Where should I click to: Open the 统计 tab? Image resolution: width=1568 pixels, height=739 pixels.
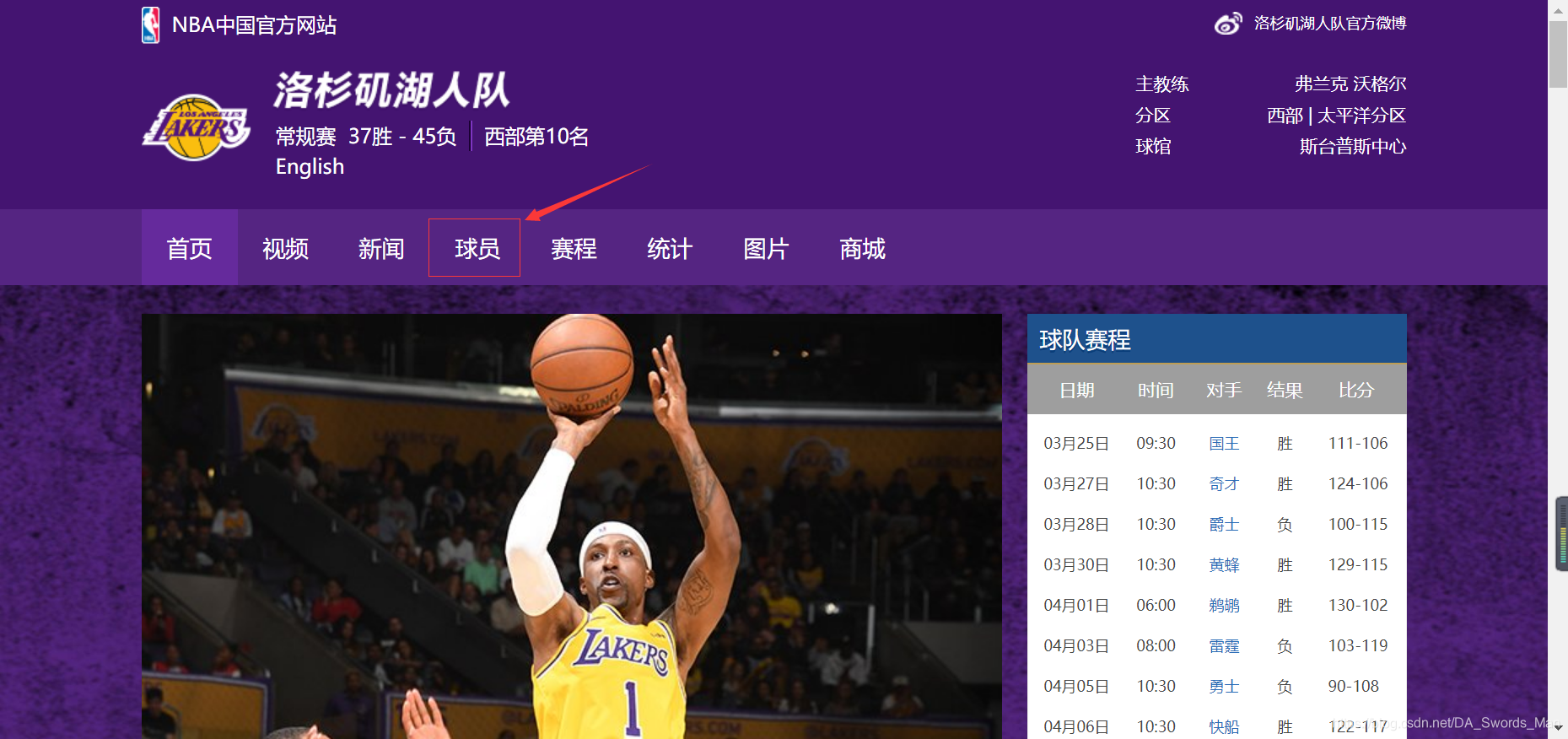pyautogui.click(x=670, y=248)
